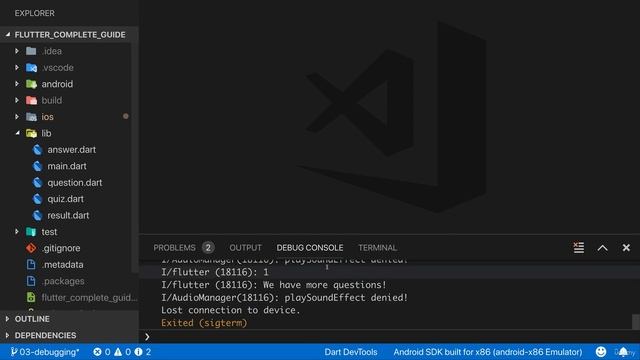Expand the DEPENDENCIES section
This screenshot has height=360, width=640.
7,335
